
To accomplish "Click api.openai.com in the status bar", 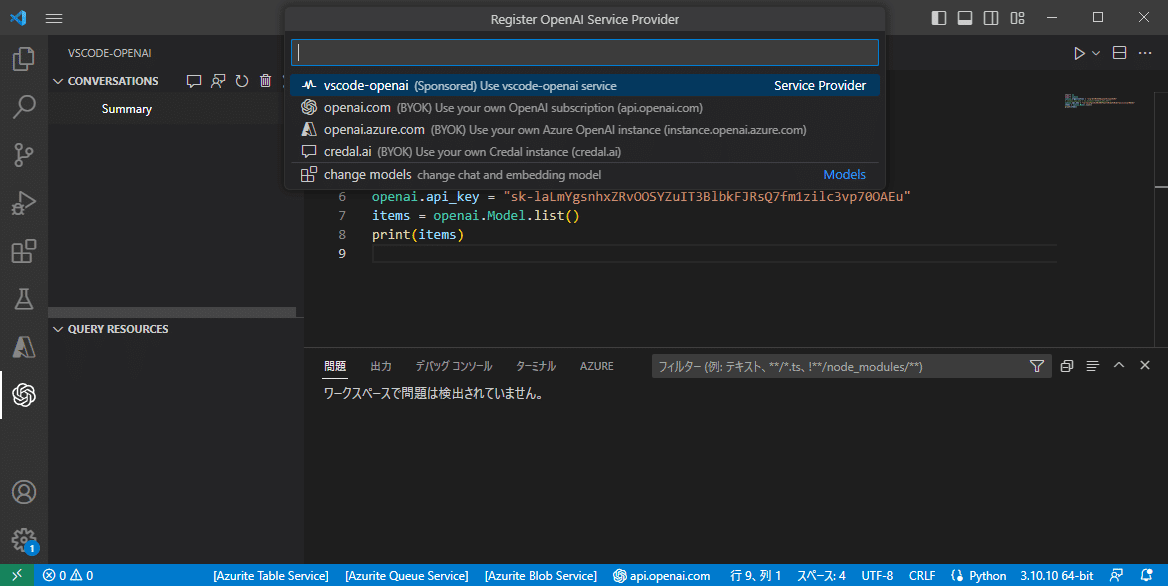I will 661,575.
